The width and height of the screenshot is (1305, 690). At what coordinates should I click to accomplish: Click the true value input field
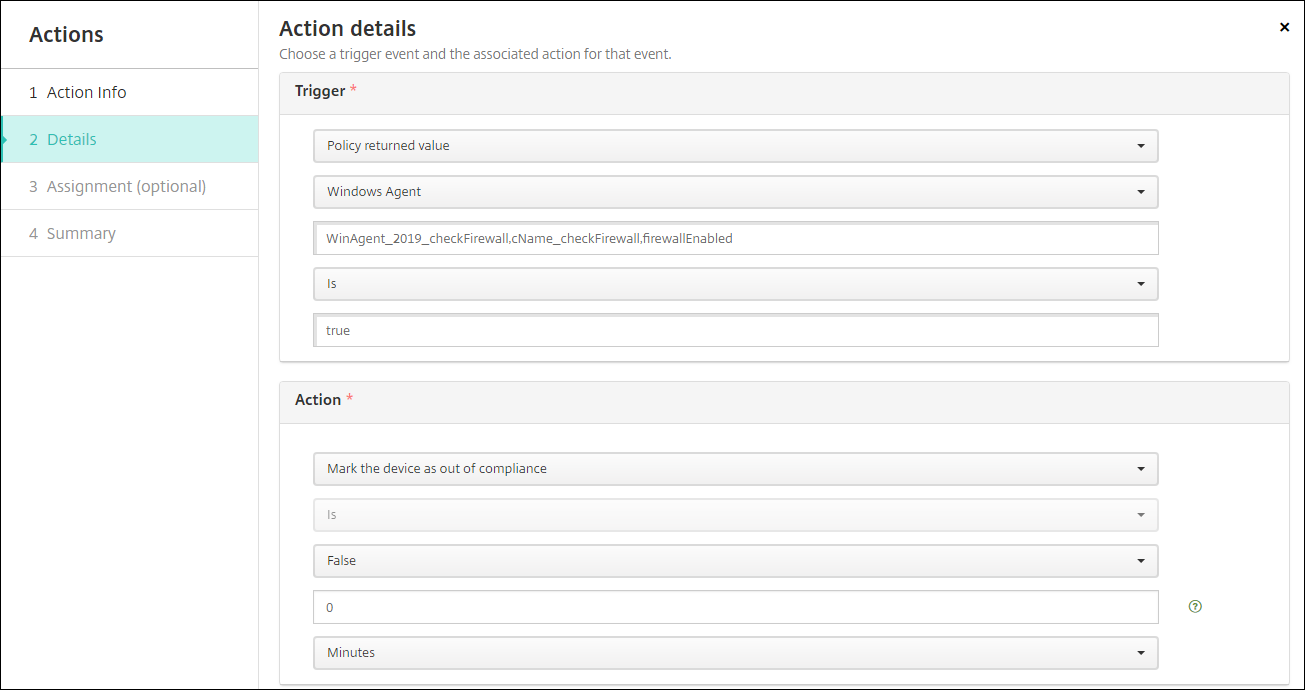(x=735, y=331)
